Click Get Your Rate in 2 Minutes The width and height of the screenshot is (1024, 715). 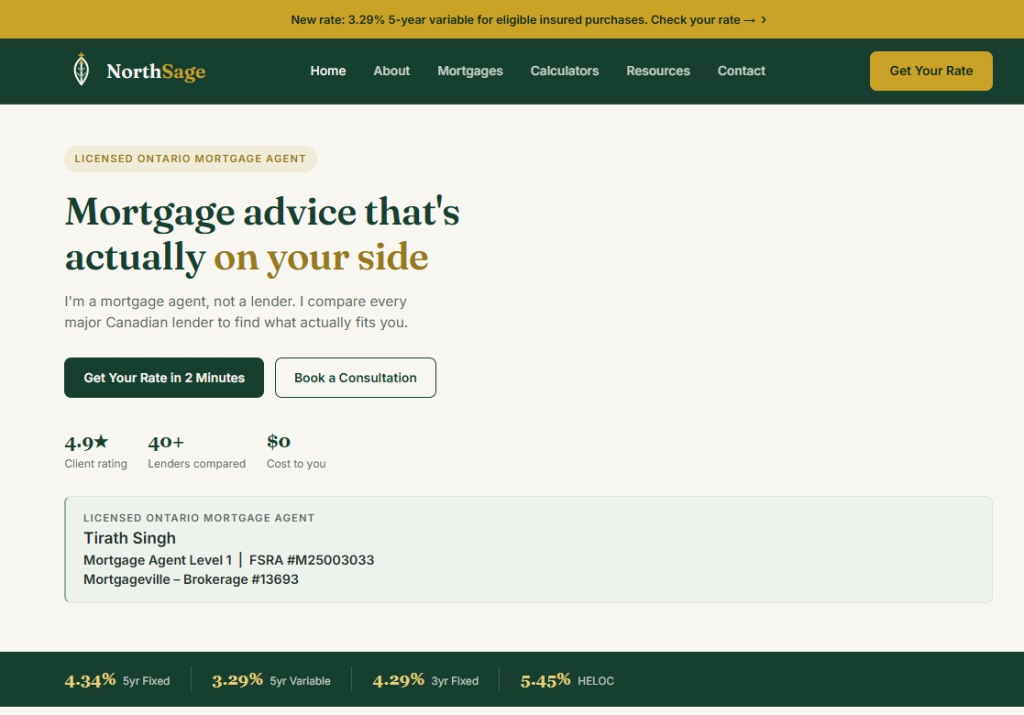tap(164, 377)
